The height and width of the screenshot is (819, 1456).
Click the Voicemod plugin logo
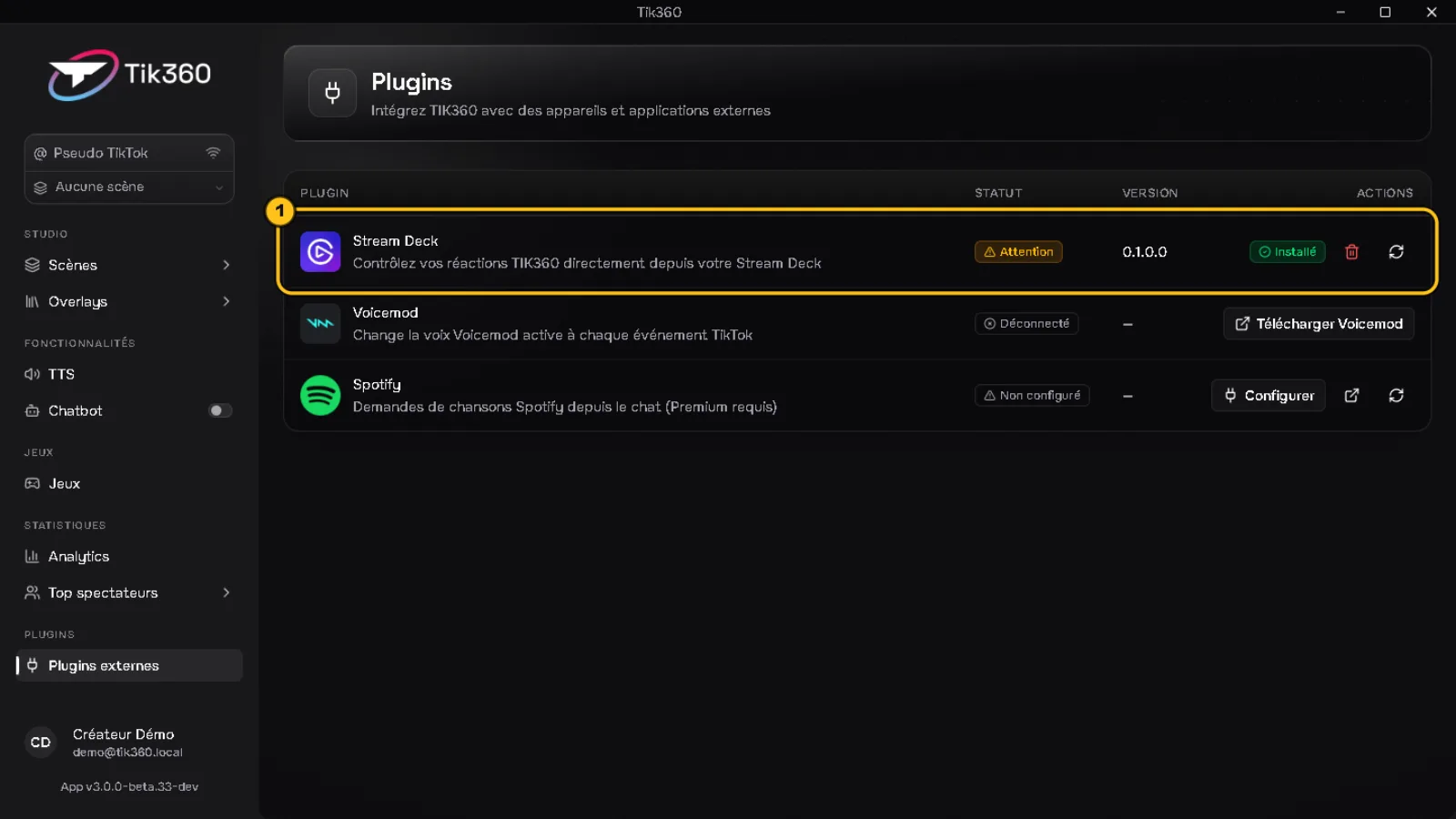point(320,324)
